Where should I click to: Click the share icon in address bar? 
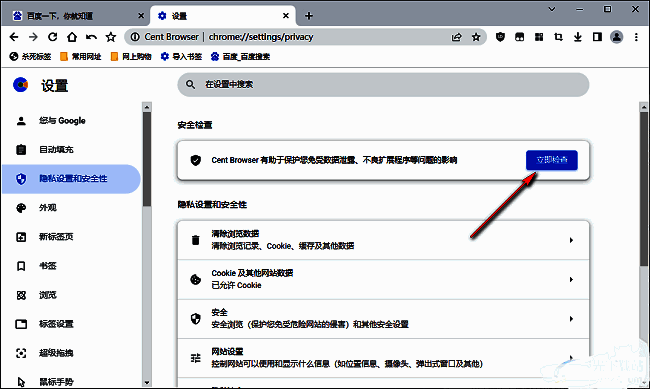(456, 37)
